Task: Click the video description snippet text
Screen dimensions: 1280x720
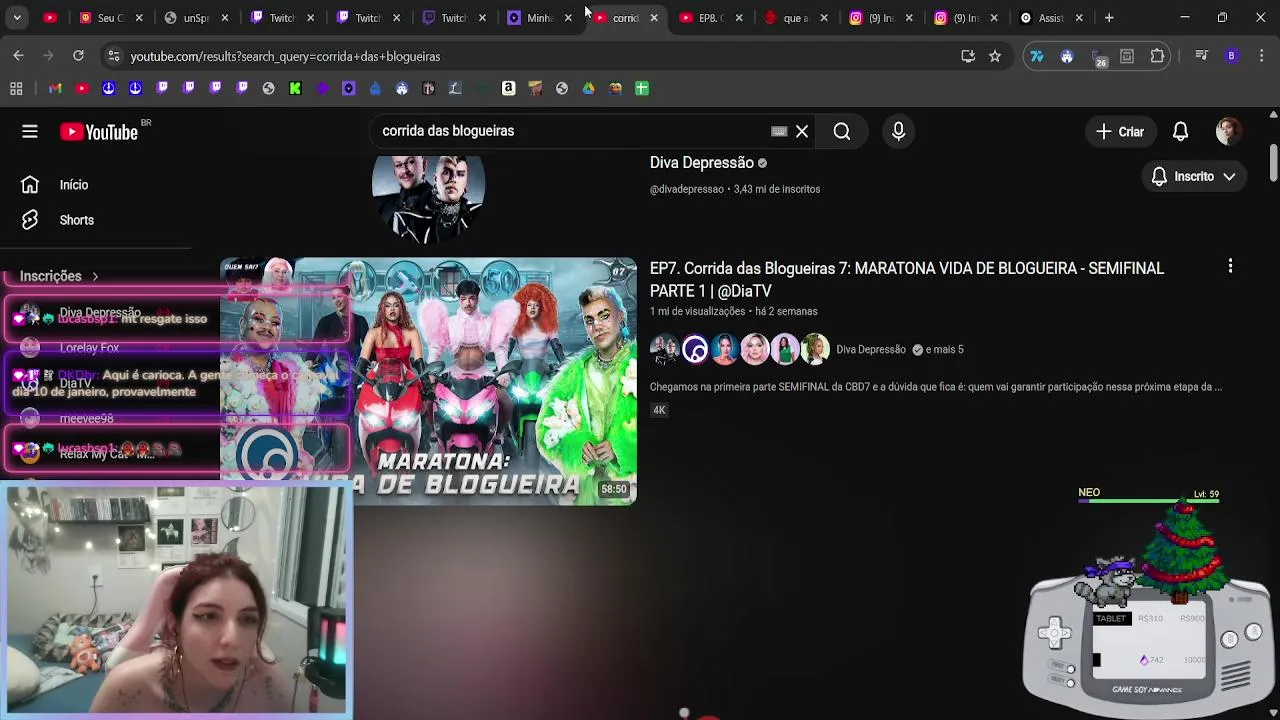Action: (935, 387)
